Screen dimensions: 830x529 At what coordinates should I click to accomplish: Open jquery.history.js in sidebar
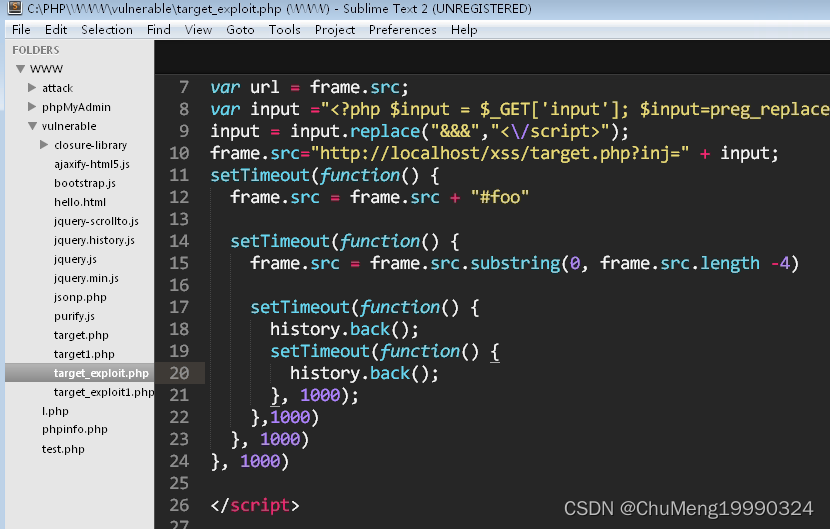click(94, 240)
